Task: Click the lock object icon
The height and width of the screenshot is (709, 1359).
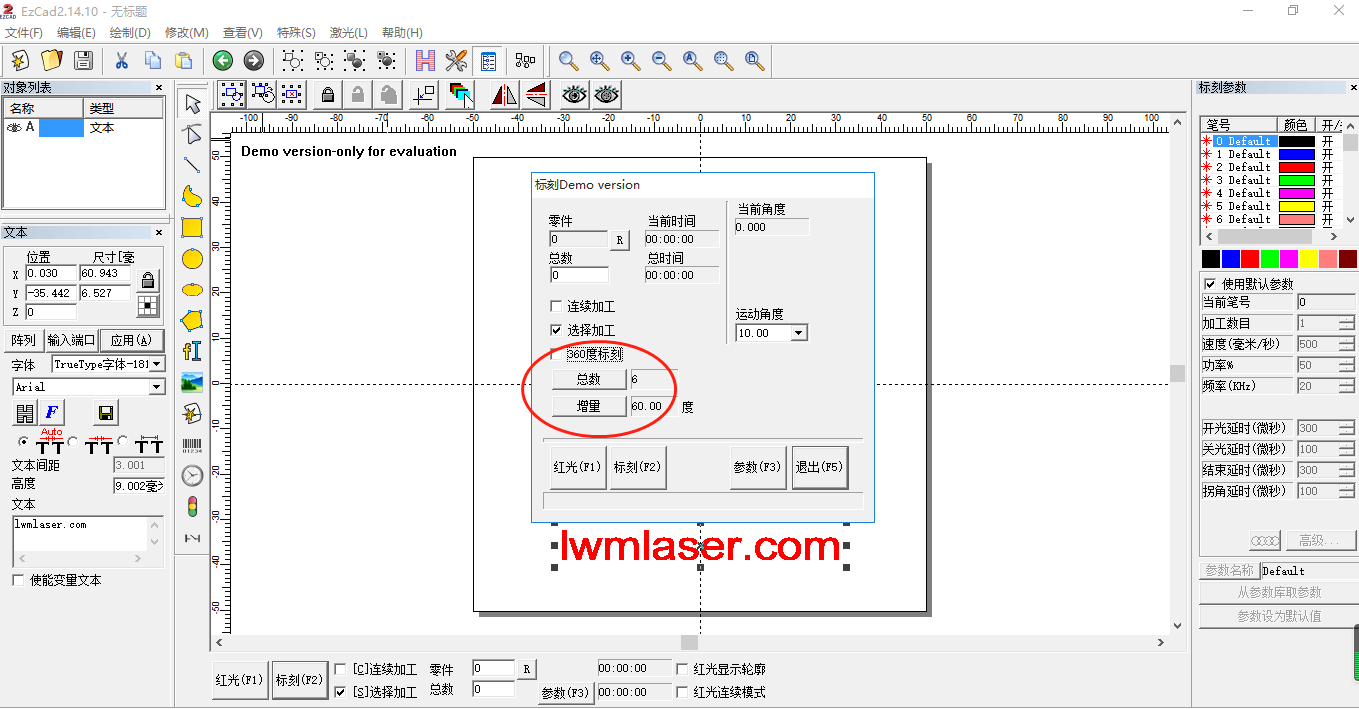Action: coord(326,95)
